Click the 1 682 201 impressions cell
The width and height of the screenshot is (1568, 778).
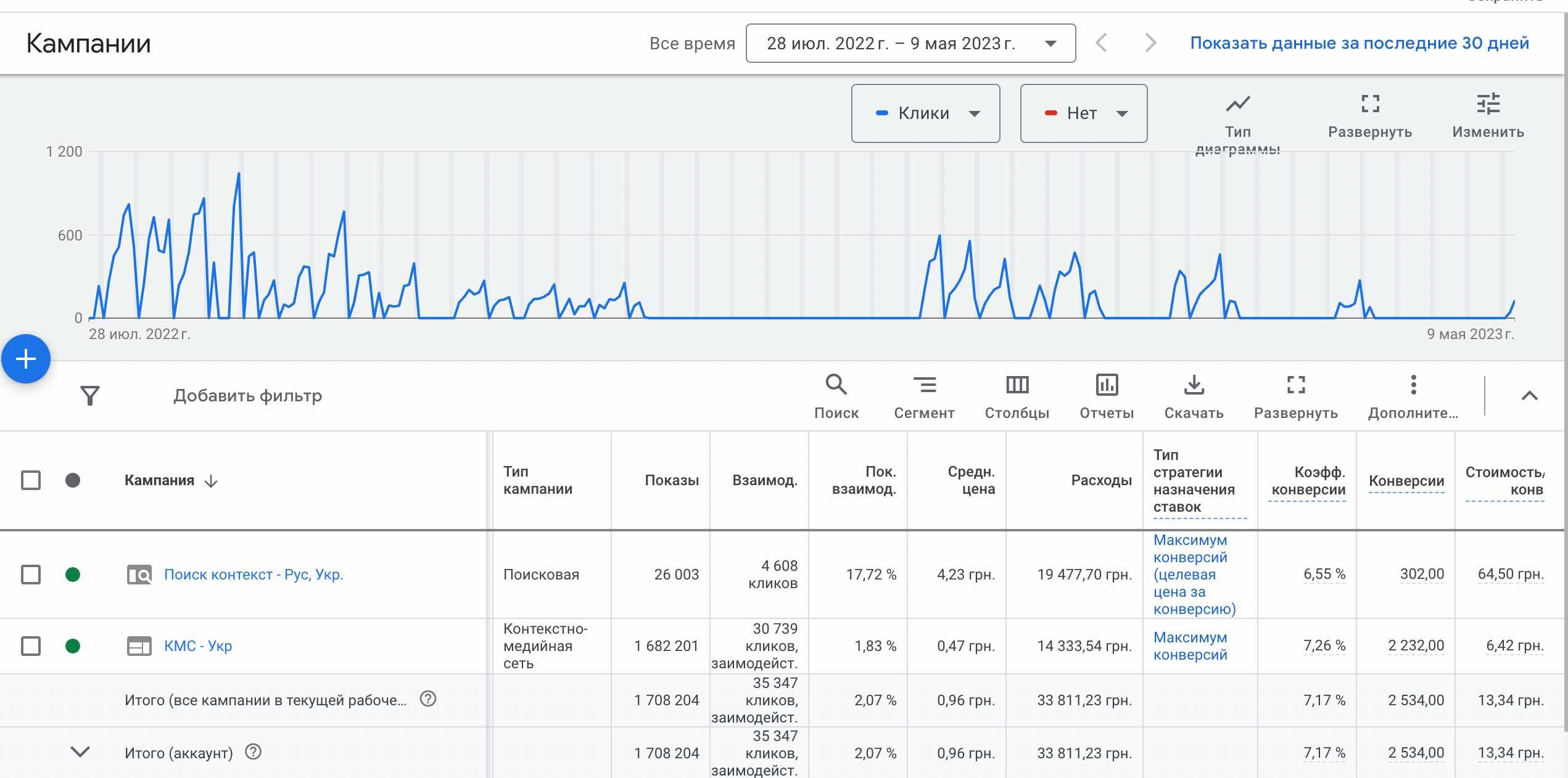666,645
